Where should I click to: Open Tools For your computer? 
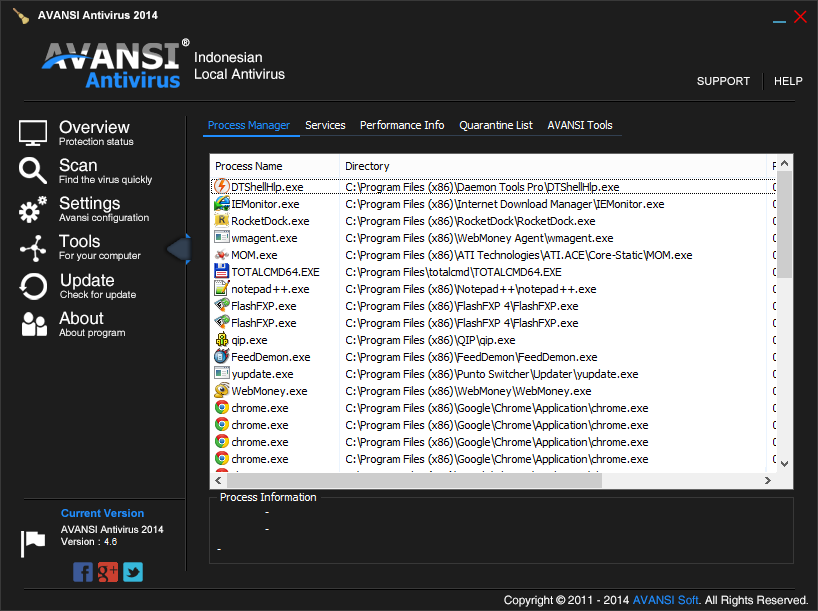point(100,248)
